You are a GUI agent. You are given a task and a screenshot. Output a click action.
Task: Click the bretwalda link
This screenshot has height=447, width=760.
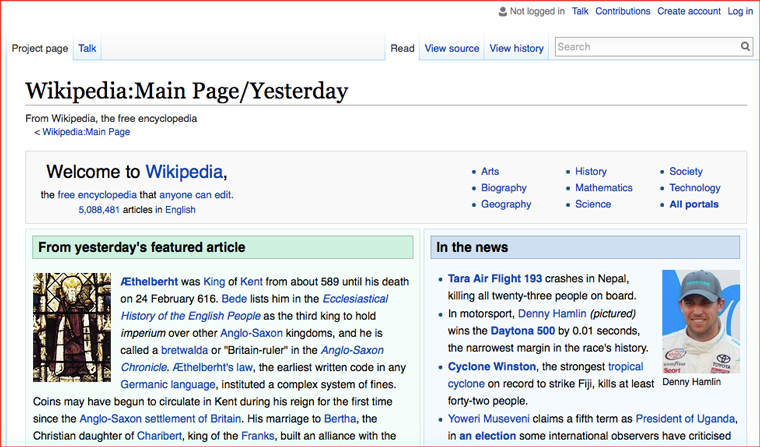coord(184,350)
